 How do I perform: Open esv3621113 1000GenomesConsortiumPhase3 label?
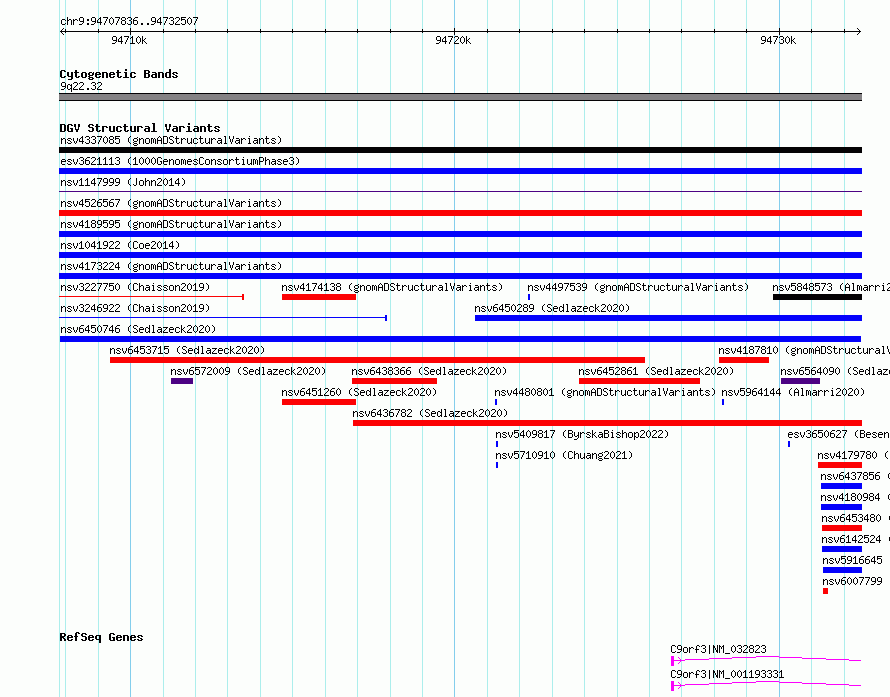(x=180, y=161)
